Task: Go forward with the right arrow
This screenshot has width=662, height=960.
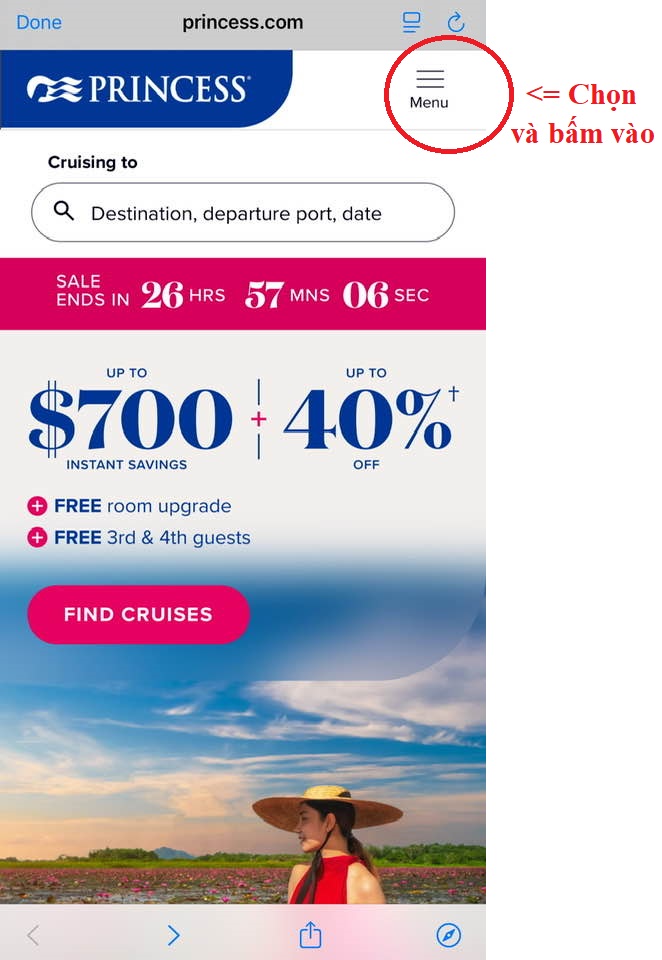Action: (173, 935)
